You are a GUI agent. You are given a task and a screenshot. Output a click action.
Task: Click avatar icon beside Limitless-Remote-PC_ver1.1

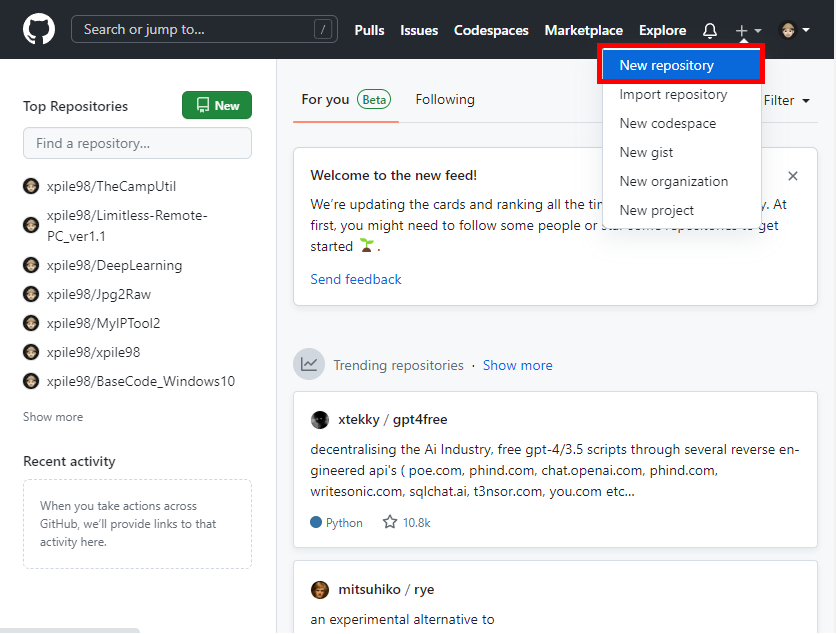click(x=31, y=226)
